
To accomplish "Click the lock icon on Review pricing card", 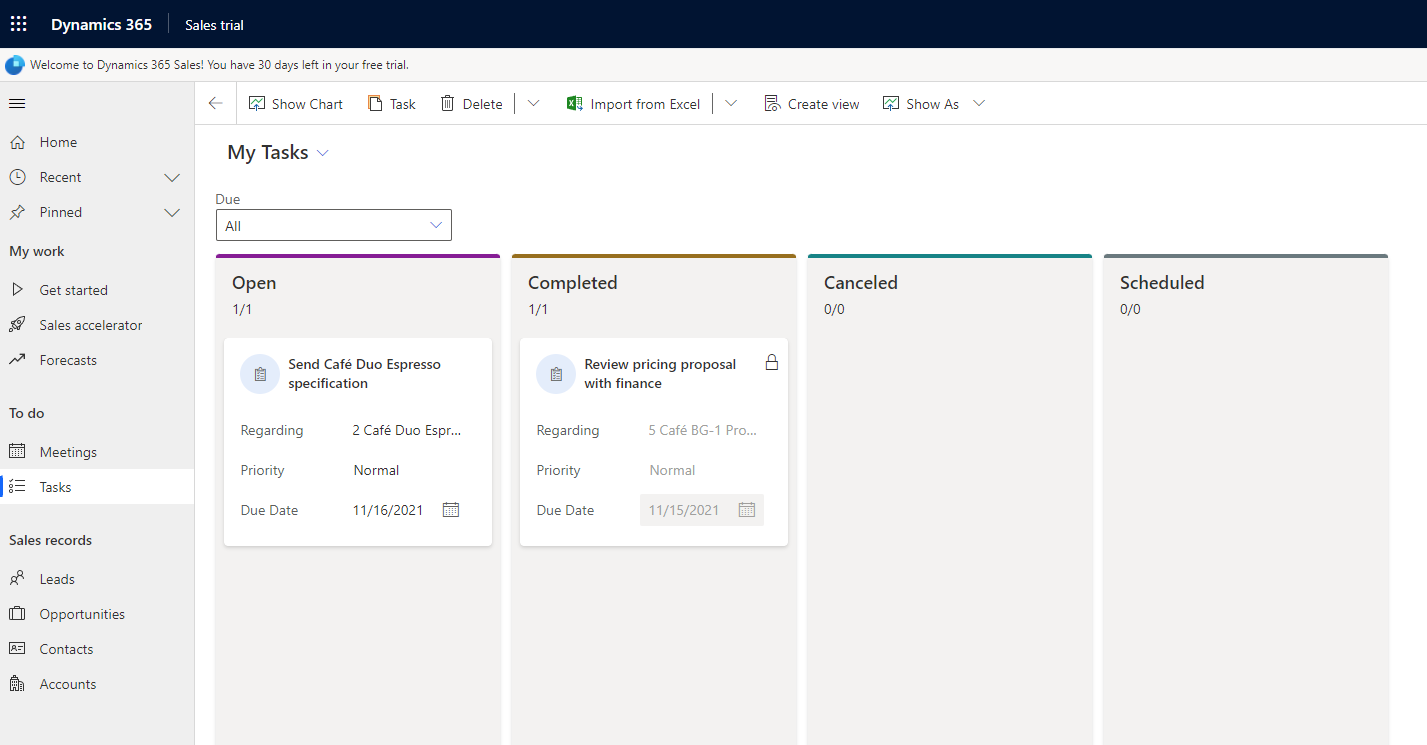I will coord(771,362).
